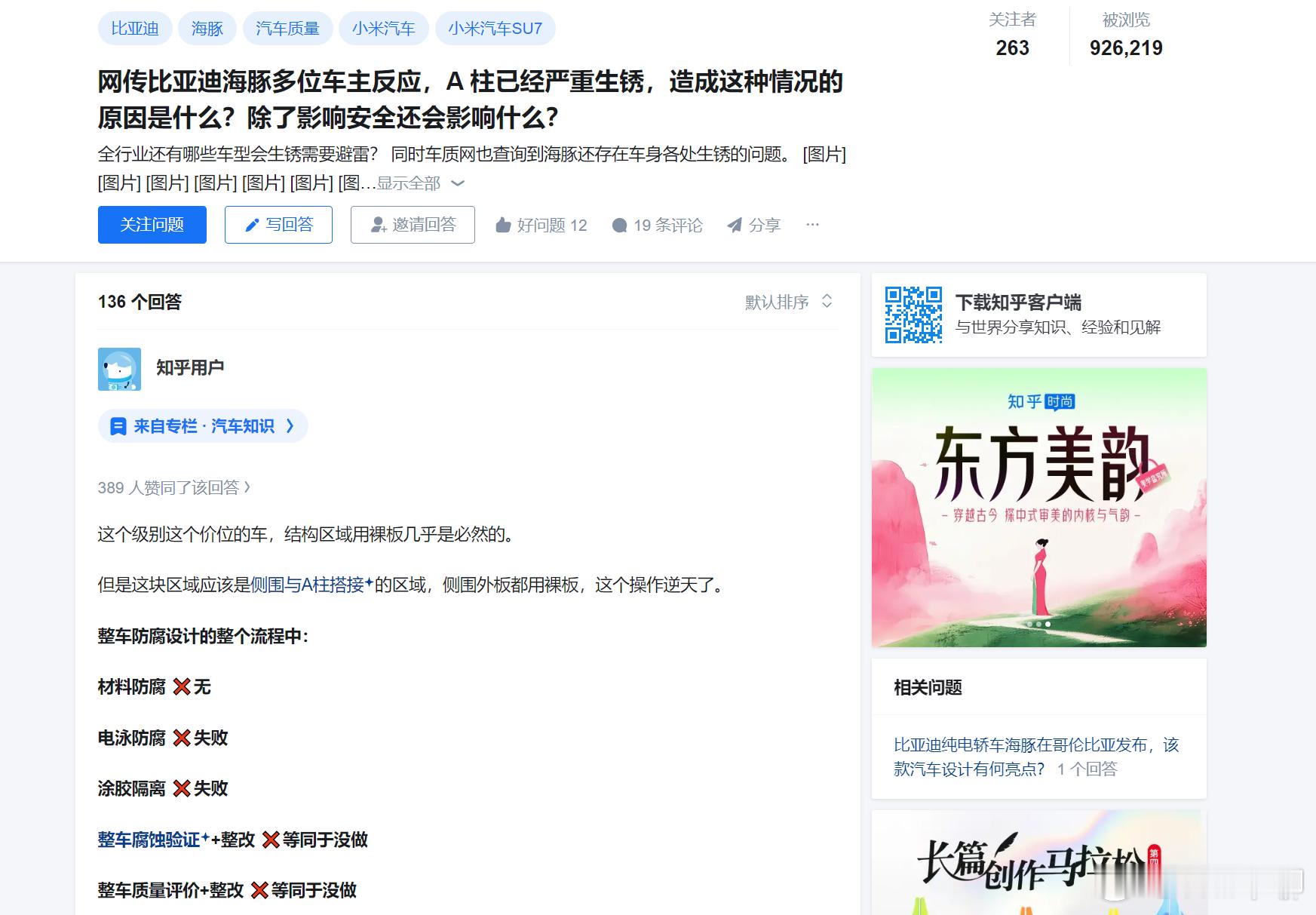The image size is (1316, 915).
Task: Click the 下载知乎客户端 title
Action: [1018, 302]
